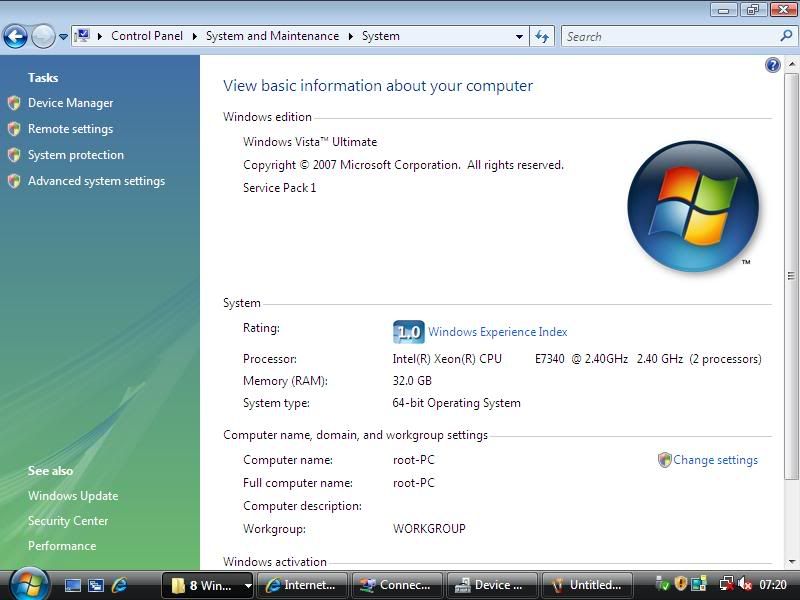Click the Windows Sidebar tray icon
The width and height of the screenshot is (800, 600).
[699, 583]
